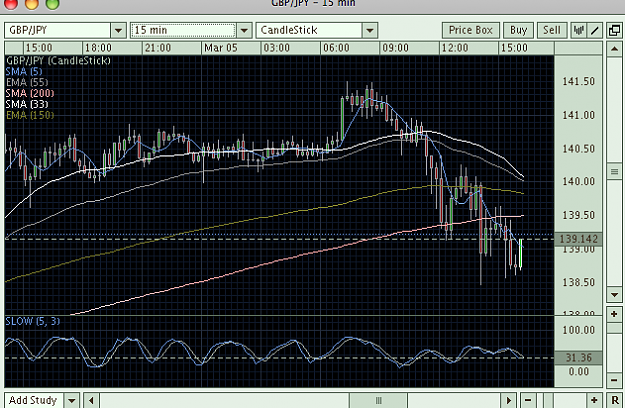The width and height of the screenshot is (625, 408).
Task: Click the R reset button
Action: (614, 400)
